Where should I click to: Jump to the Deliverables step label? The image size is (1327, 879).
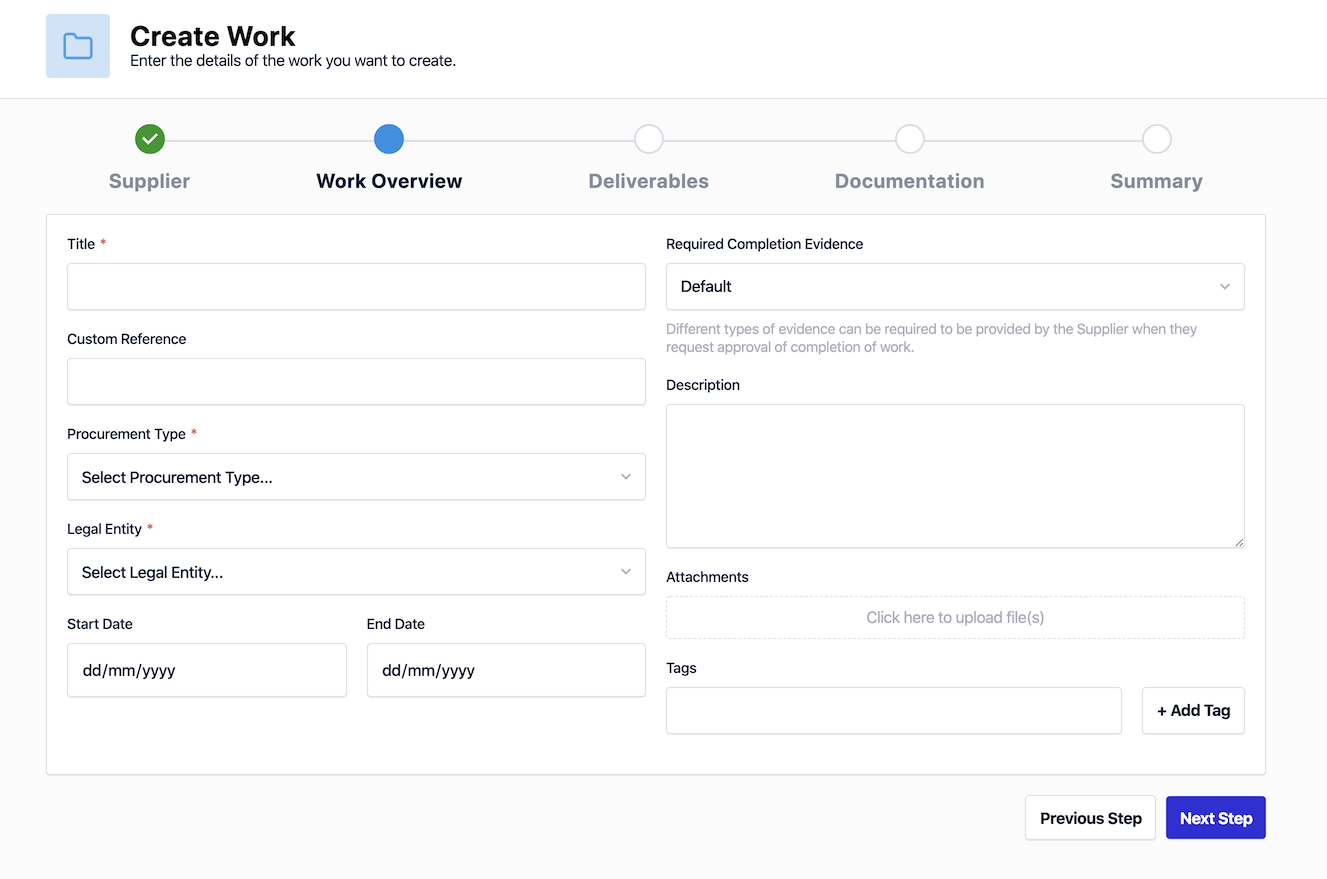tap(649, 181)
